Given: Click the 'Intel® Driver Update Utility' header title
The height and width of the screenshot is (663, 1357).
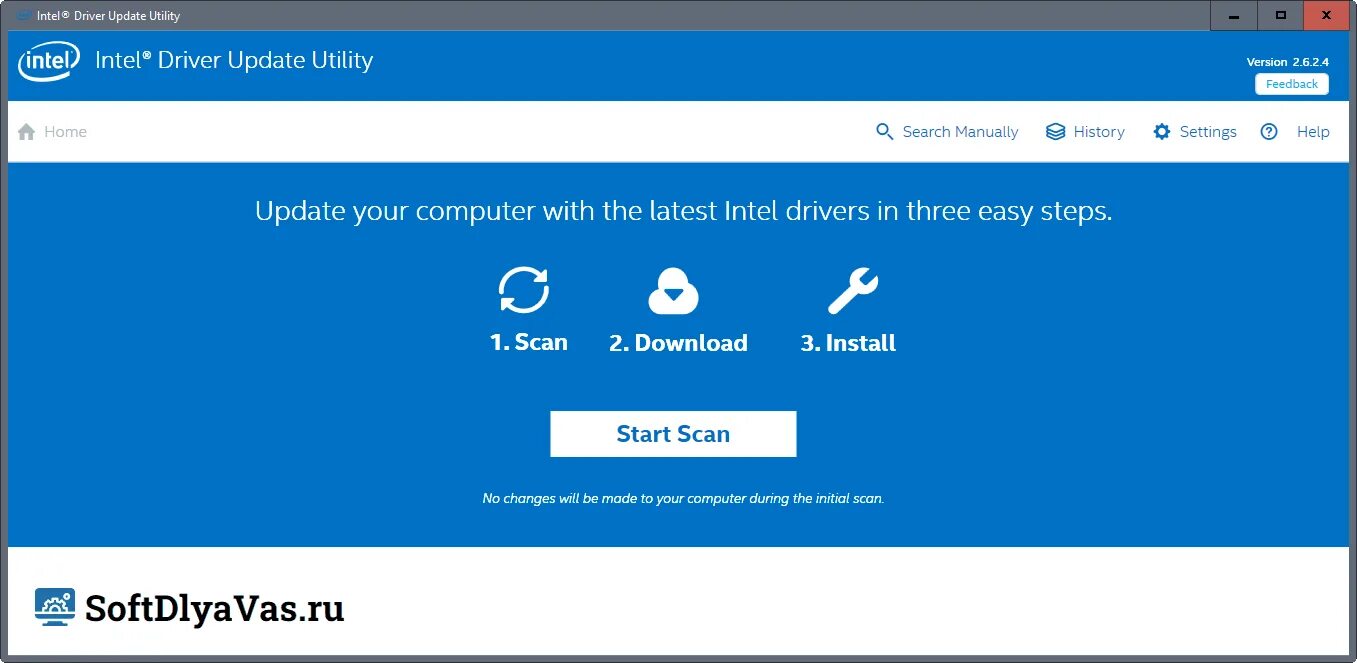Looking at the screenshot, I should pos(234,60).
